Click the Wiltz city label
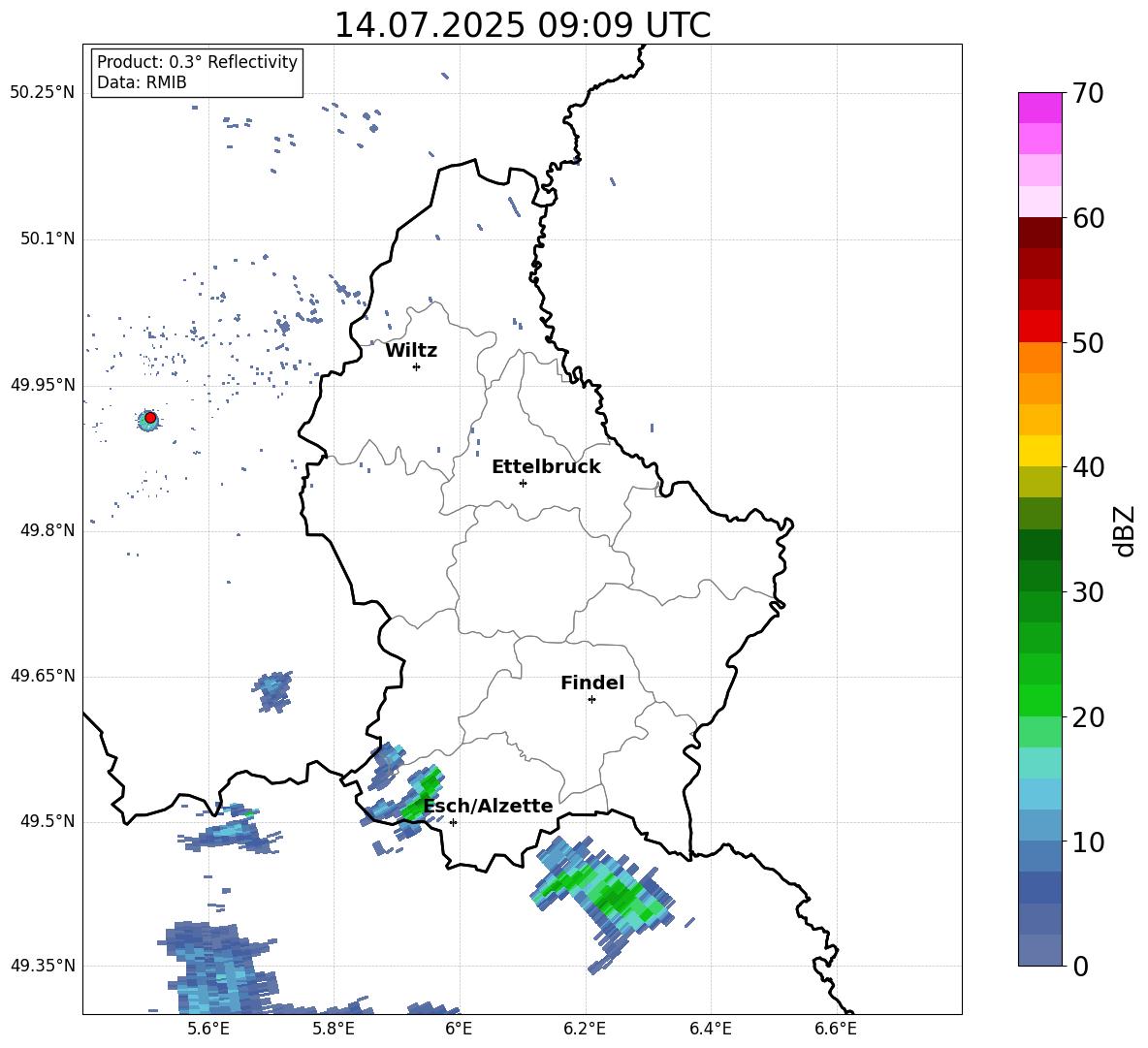This screenshot has width=1148, height=1048. [x=411, y=351]
